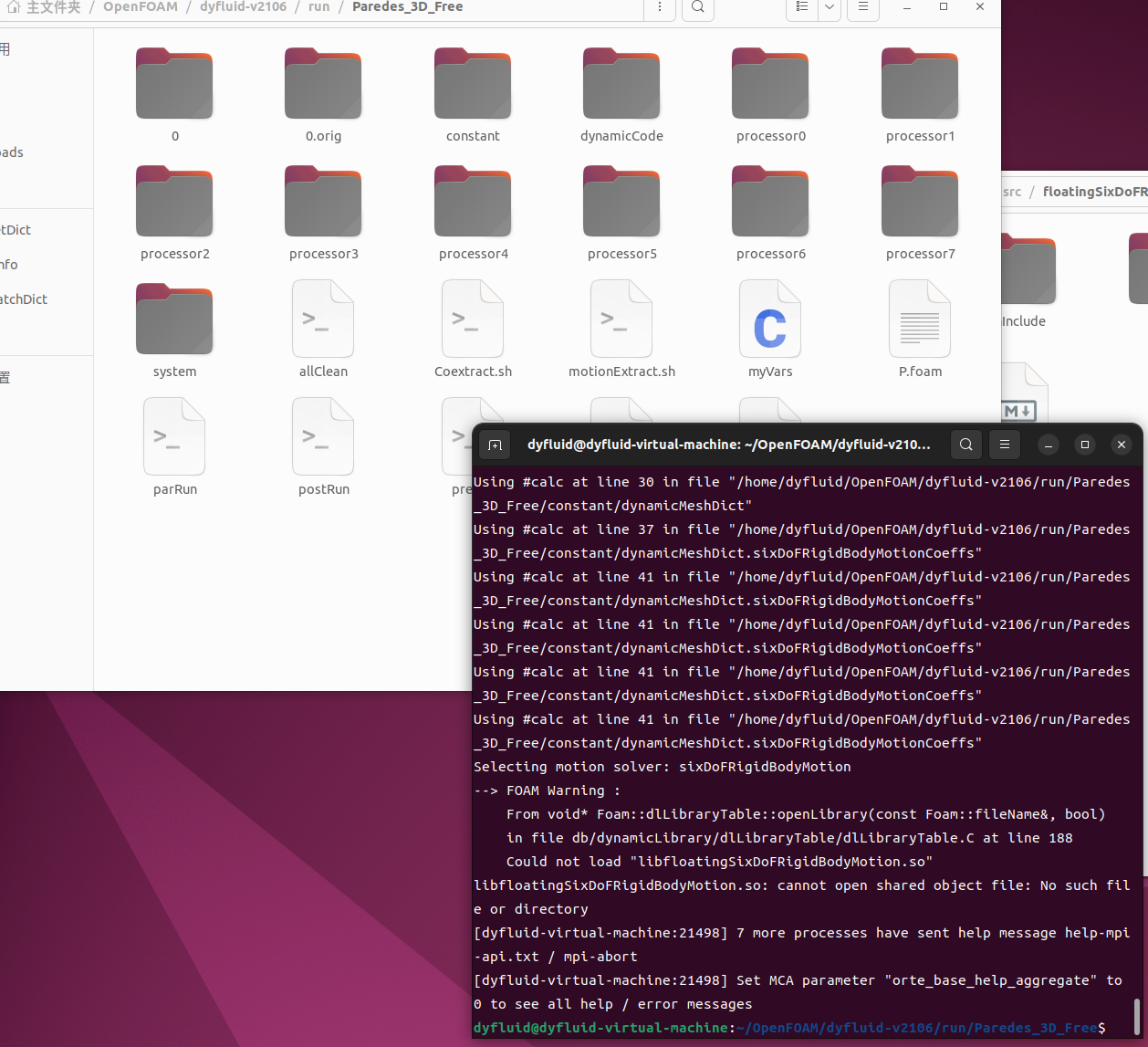
Task: Click the src breadcrumb in the background window
Action: [1012, 192]
